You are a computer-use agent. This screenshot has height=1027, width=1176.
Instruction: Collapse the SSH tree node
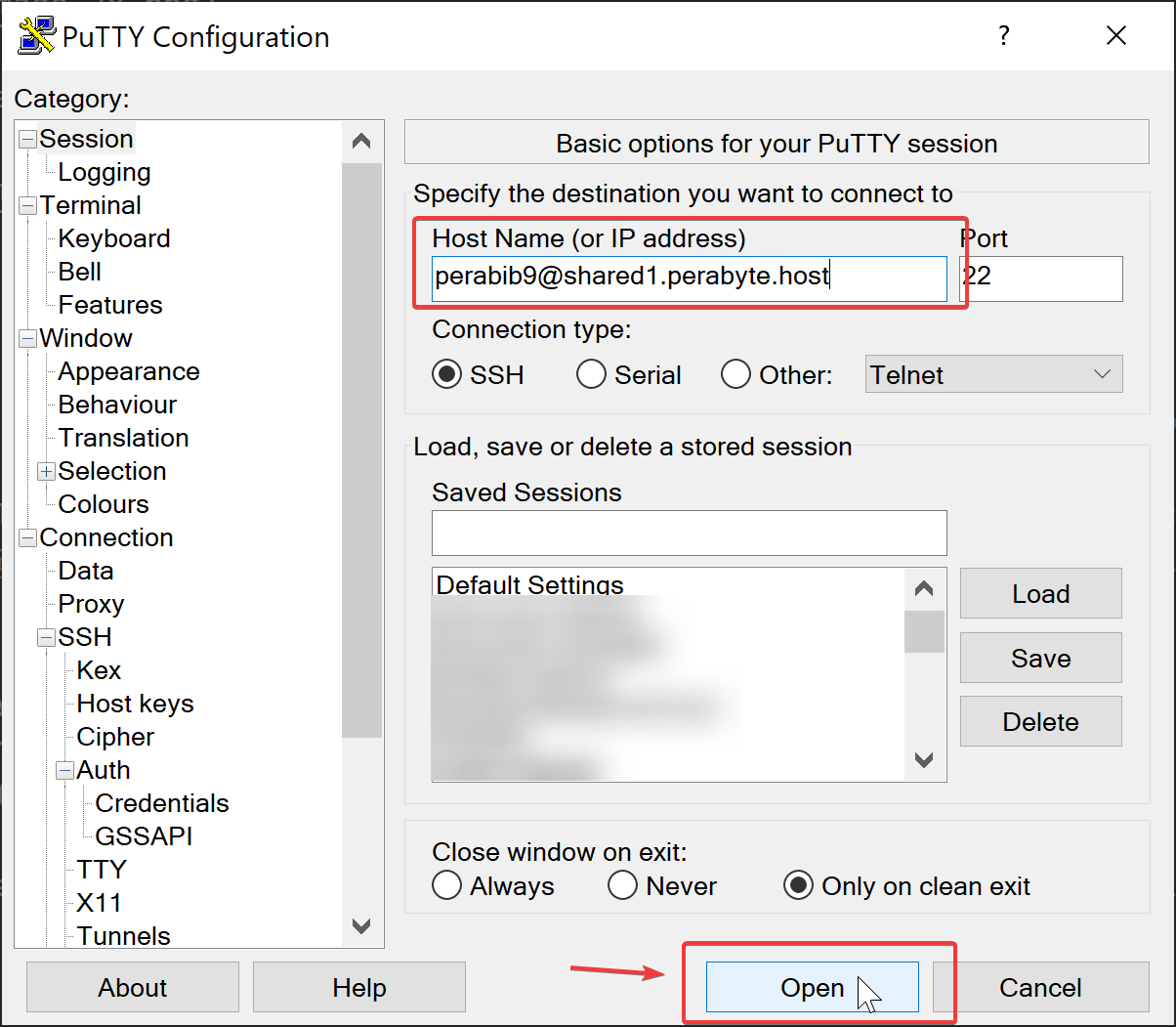point(46,637)
